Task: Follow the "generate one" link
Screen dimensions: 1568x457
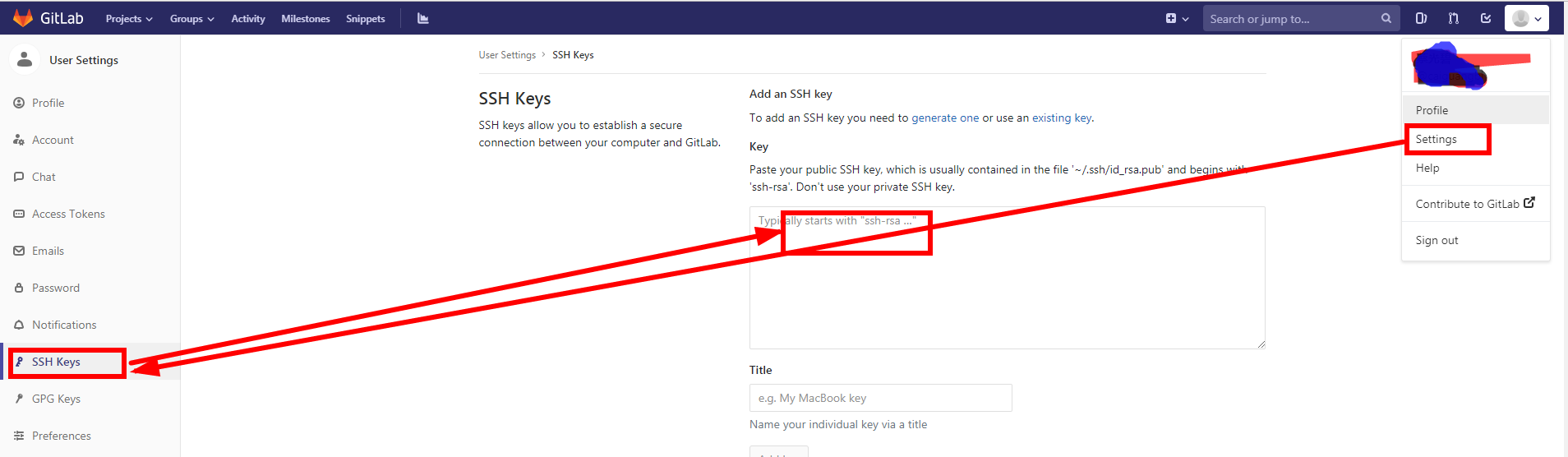Action: [945, 118]
